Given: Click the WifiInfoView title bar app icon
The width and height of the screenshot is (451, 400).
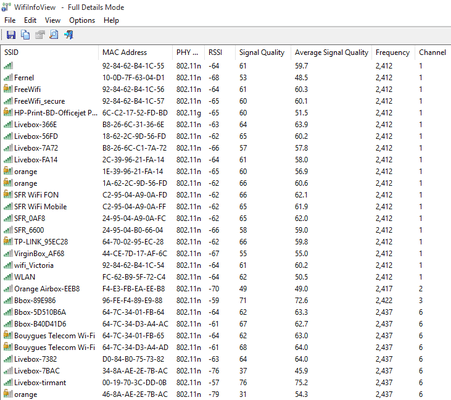Looking at the screenshot, I should pyautogui.click(x=6, y=7).
